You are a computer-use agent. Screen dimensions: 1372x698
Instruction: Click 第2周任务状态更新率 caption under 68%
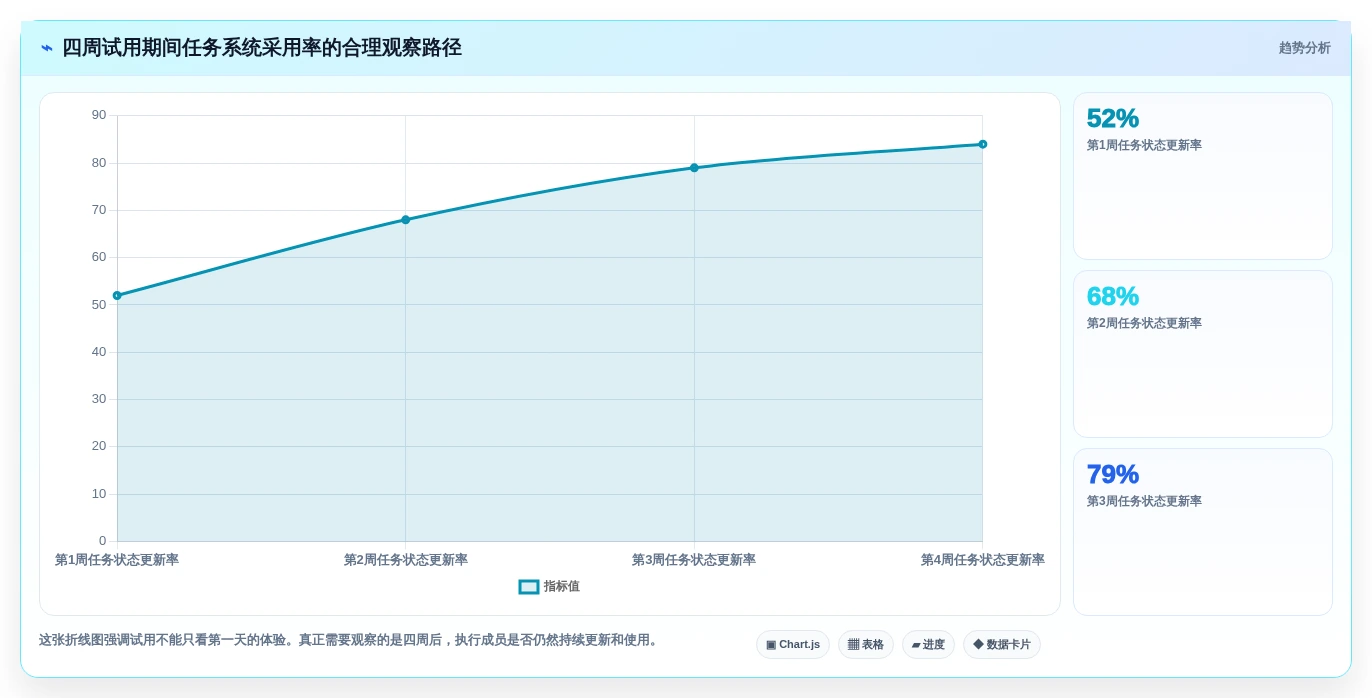[1144, 323]
